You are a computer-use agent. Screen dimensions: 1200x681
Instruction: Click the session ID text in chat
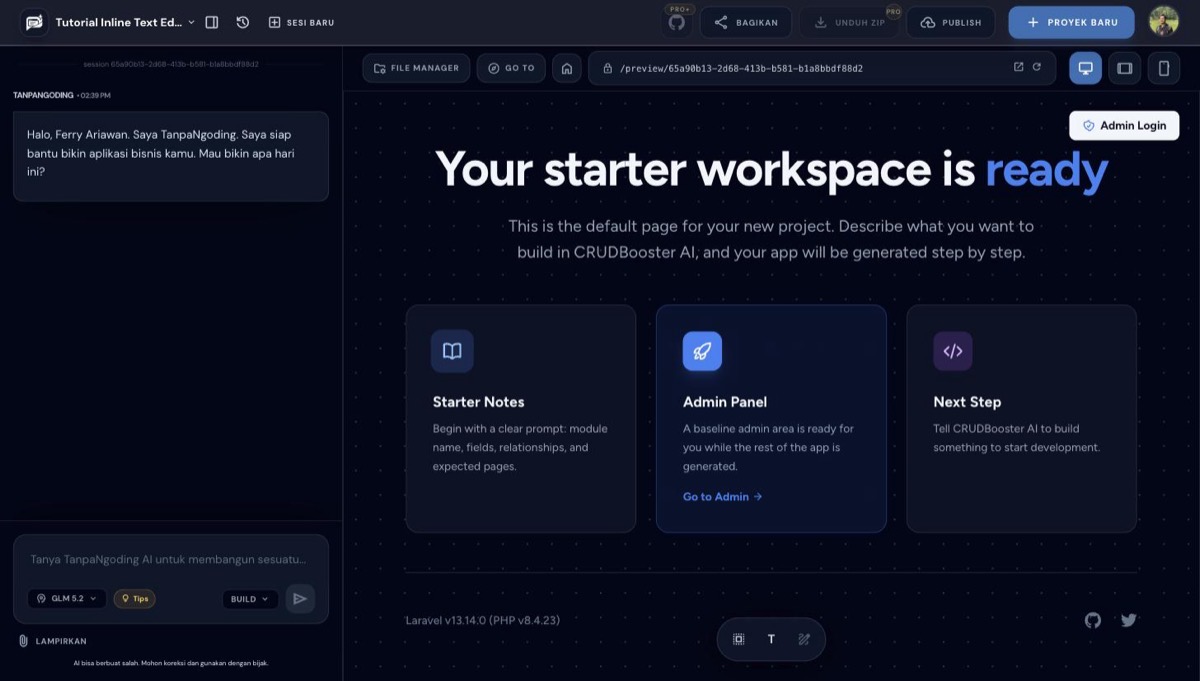(x=171, y=64)
